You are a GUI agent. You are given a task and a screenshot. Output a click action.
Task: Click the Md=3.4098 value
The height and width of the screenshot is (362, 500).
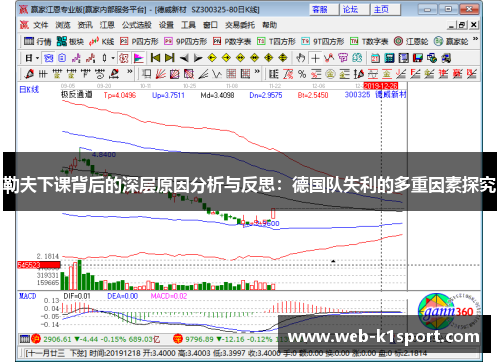coord(217,95)
